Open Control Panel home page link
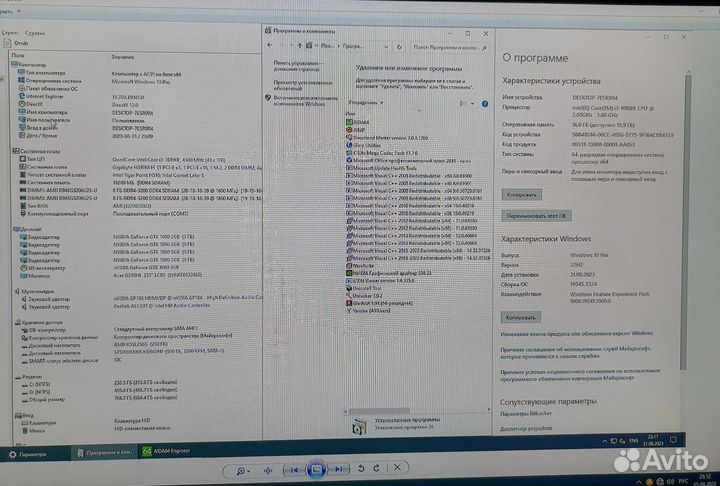Screen dimensions: 720x486 [298, 66]
